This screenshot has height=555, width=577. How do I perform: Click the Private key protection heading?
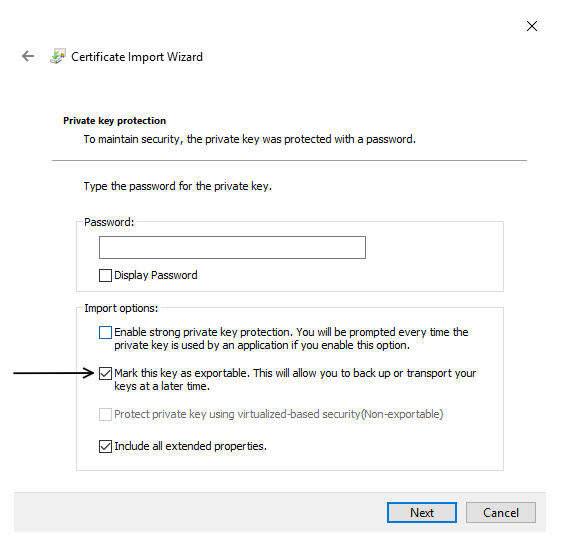pos(114,121)
